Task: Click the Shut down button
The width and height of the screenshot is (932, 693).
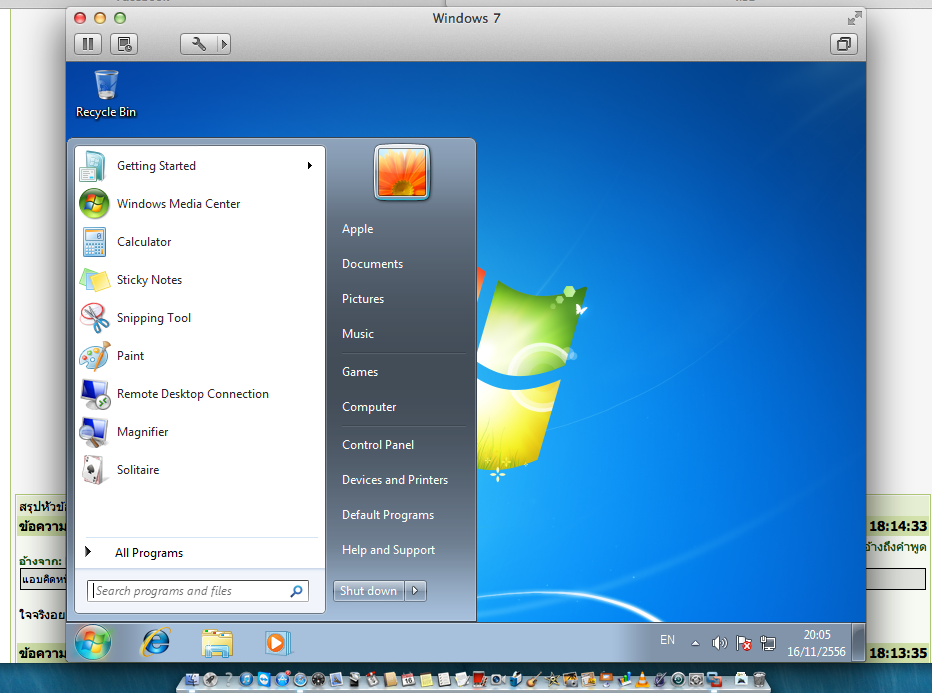Action: click(x=369, y=591)
